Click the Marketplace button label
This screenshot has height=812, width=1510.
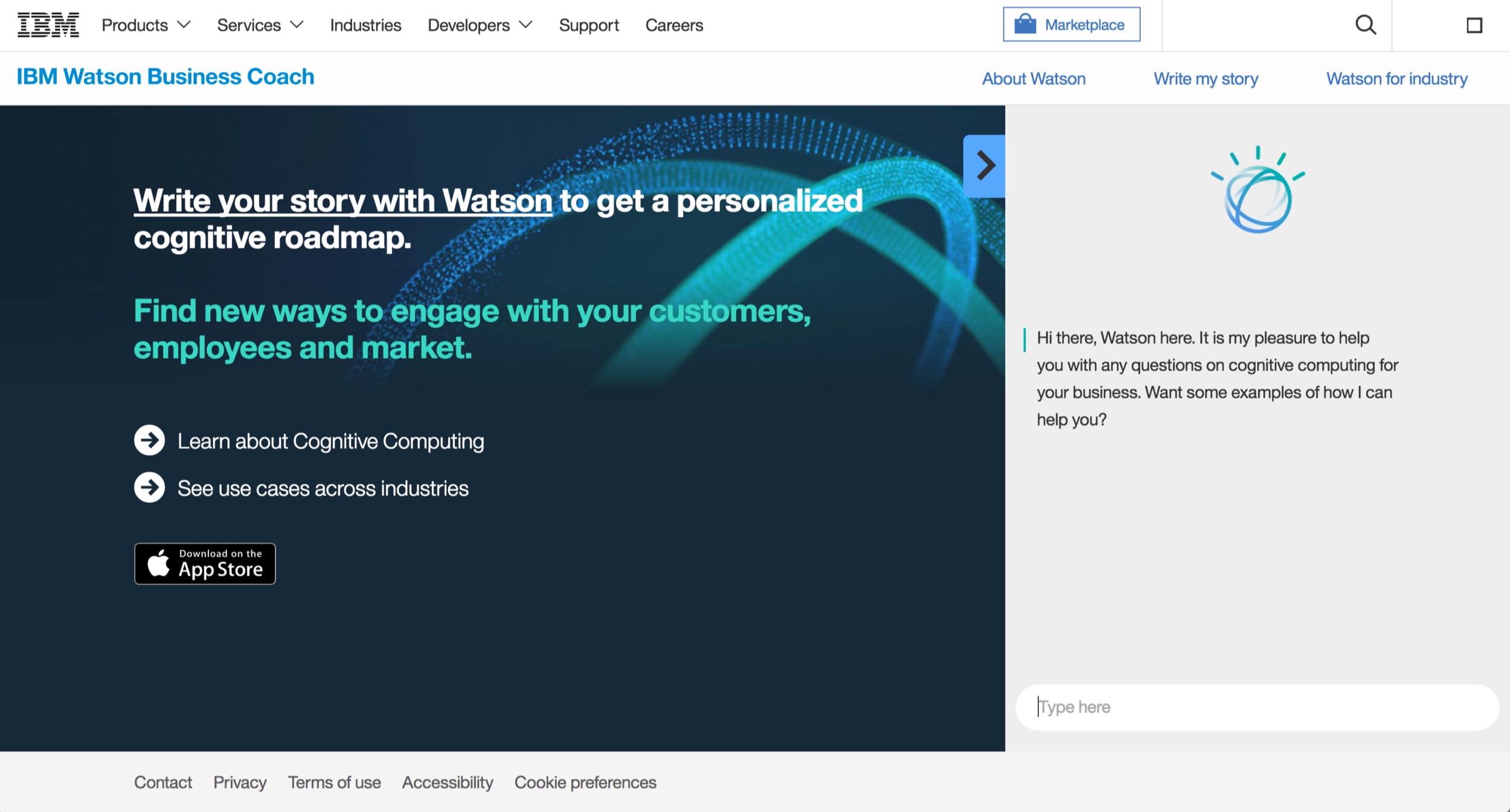[1084, 25]
